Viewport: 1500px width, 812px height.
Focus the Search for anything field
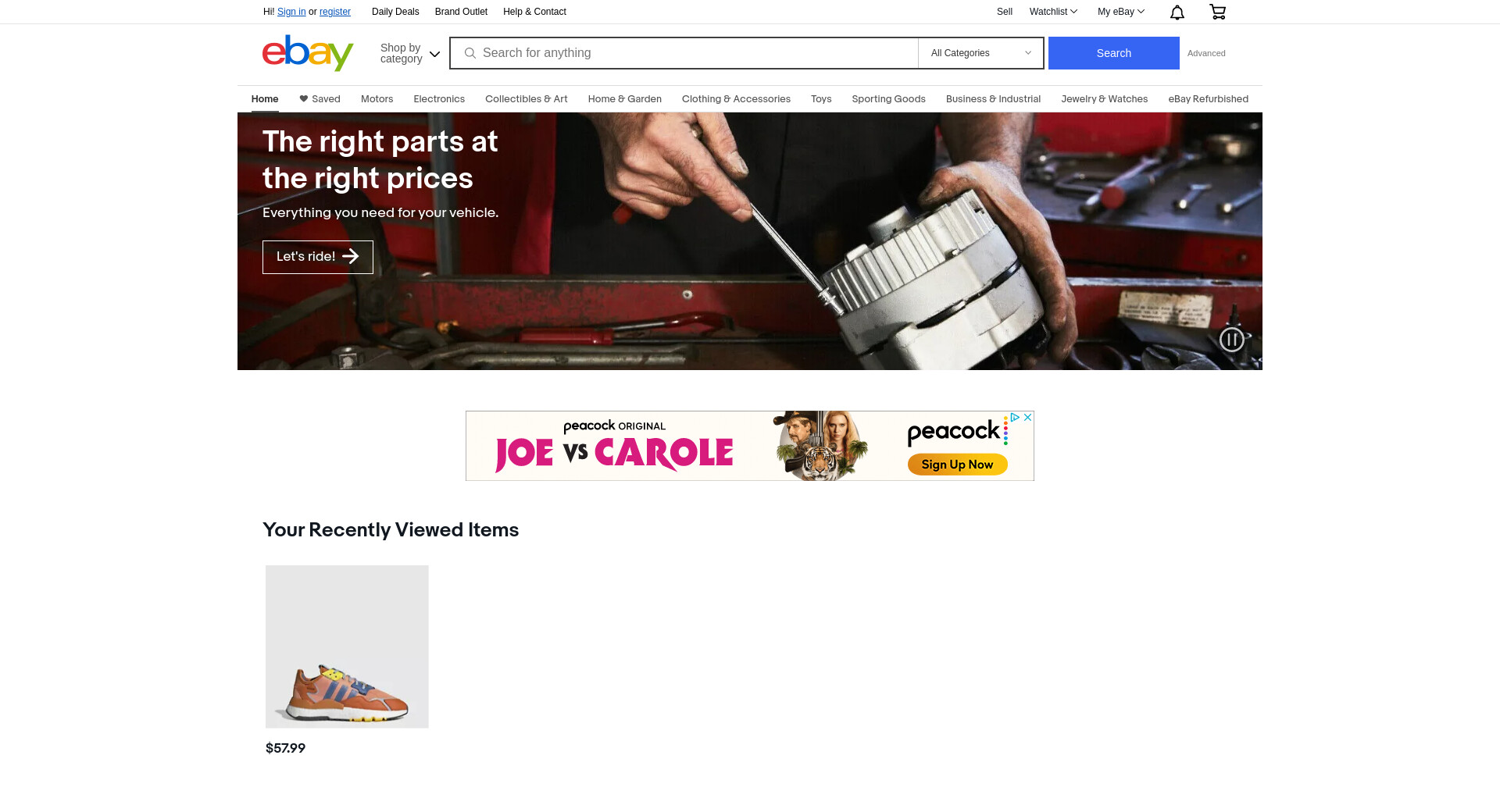[684, 53]
